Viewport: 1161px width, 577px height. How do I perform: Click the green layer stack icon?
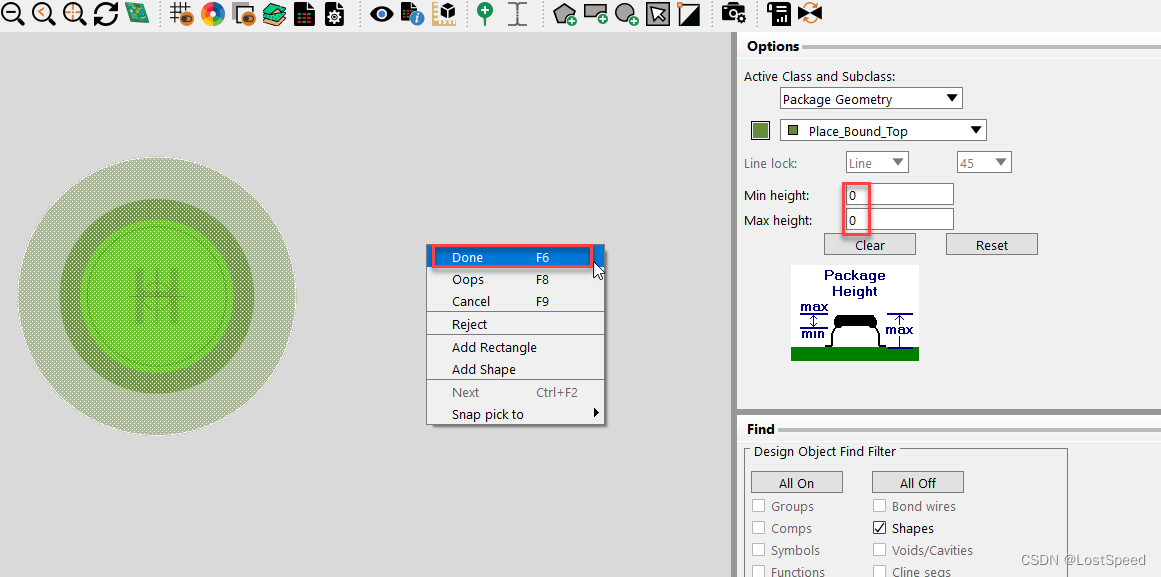[x=274, y=14]
